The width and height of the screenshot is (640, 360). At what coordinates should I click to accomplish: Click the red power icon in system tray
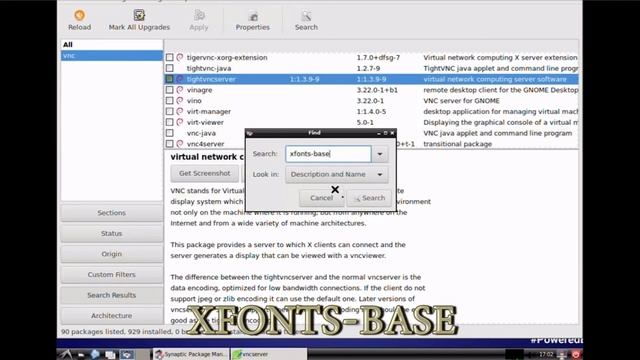[x=576, y=354]
